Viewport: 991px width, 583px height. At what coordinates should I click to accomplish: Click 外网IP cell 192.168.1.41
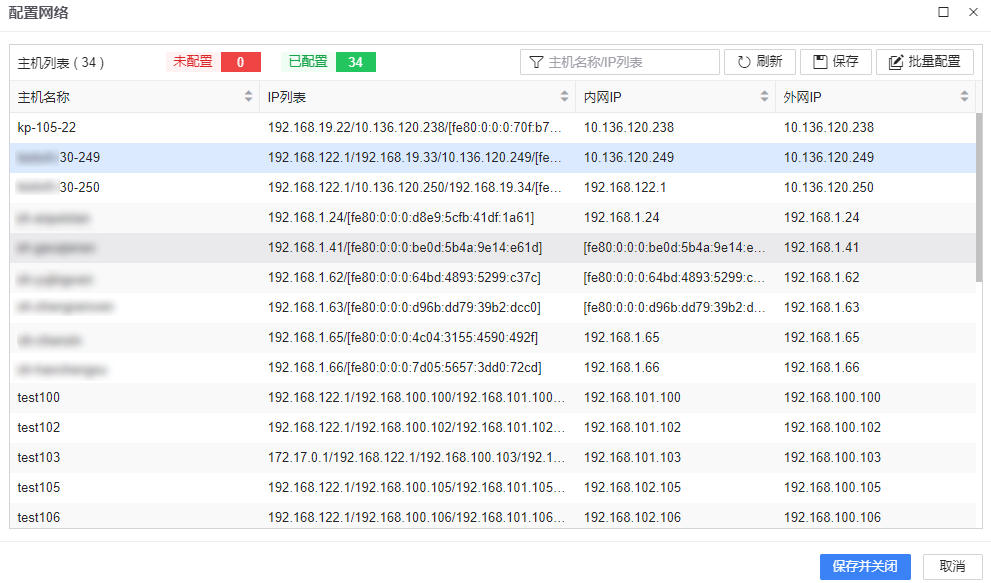coord(822,248)
